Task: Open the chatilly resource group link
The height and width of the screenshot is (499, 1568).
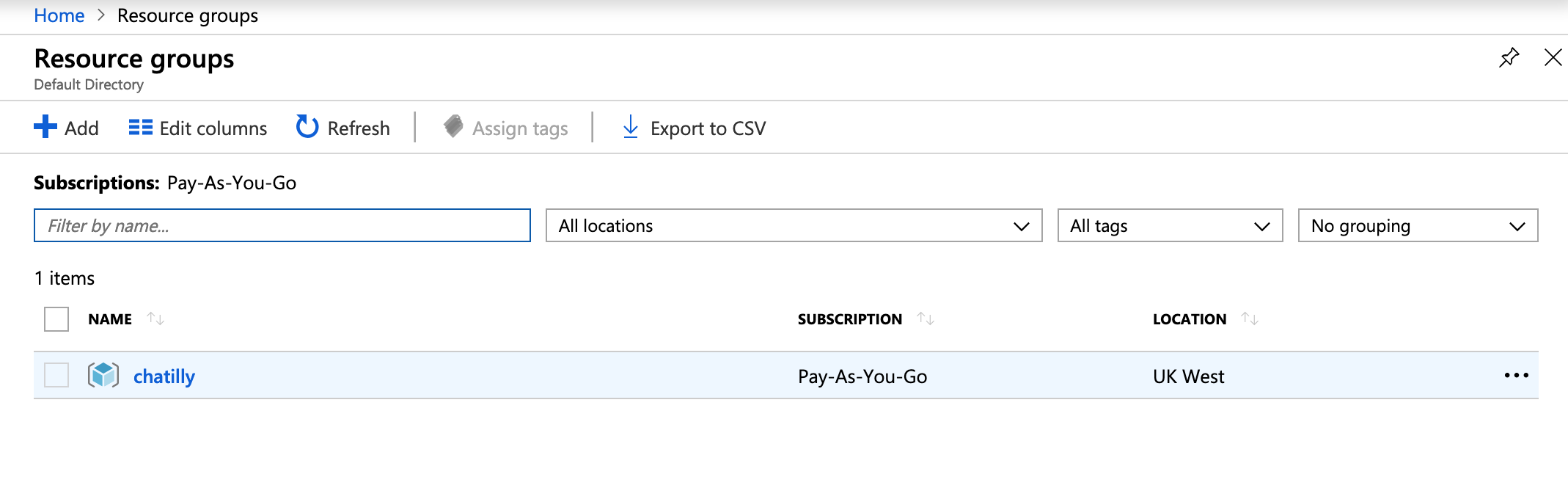Action: [164, 376]
